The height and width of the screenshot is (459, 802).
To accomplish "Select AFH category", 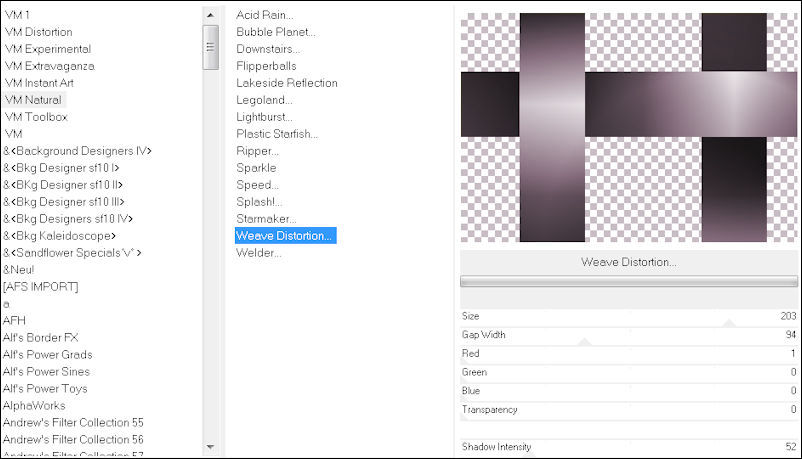I will coord(14,320).
